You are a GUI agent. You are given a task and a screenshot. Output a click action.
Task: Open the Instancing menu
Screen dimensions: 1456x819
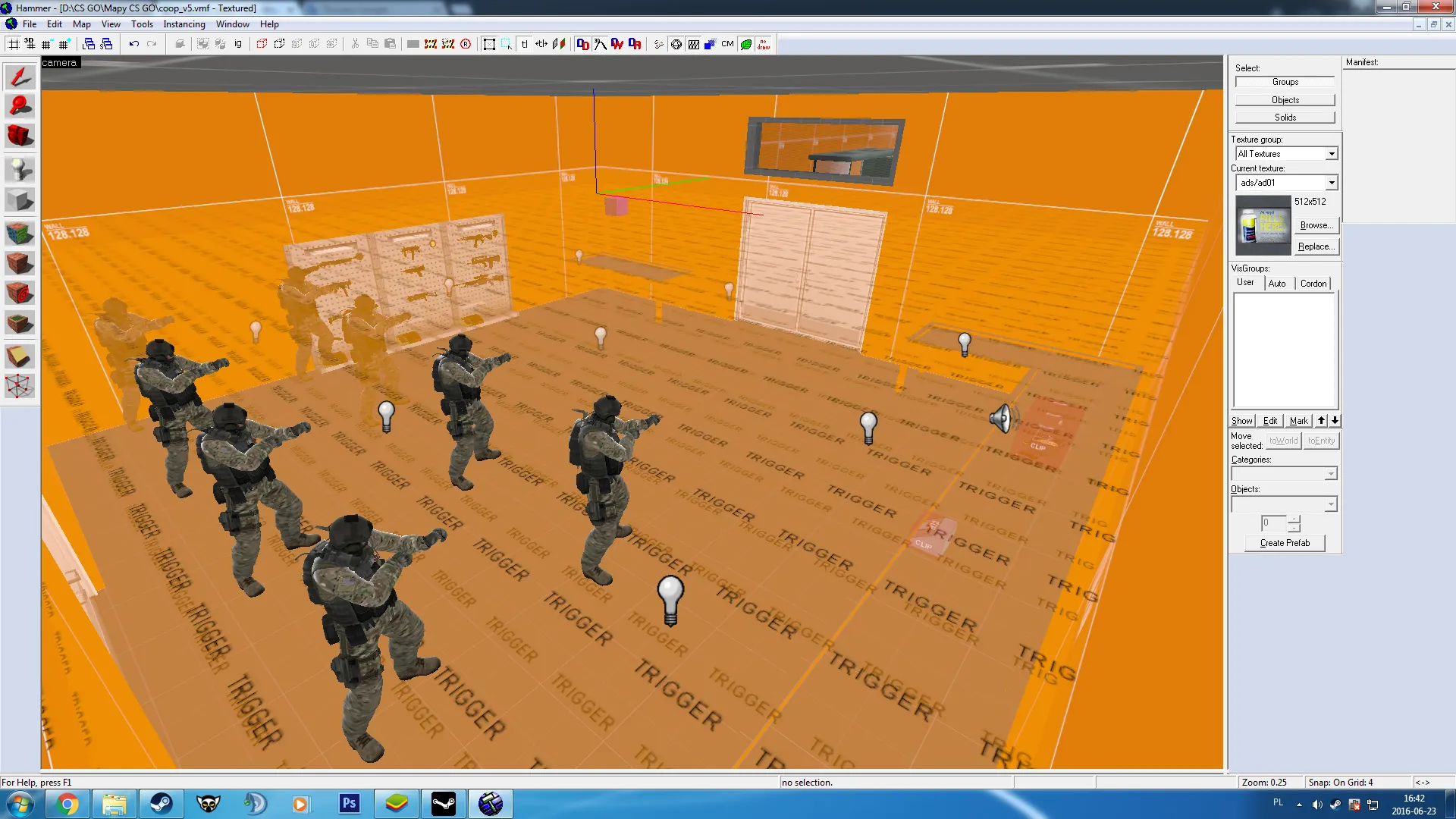tap(184, 24)
